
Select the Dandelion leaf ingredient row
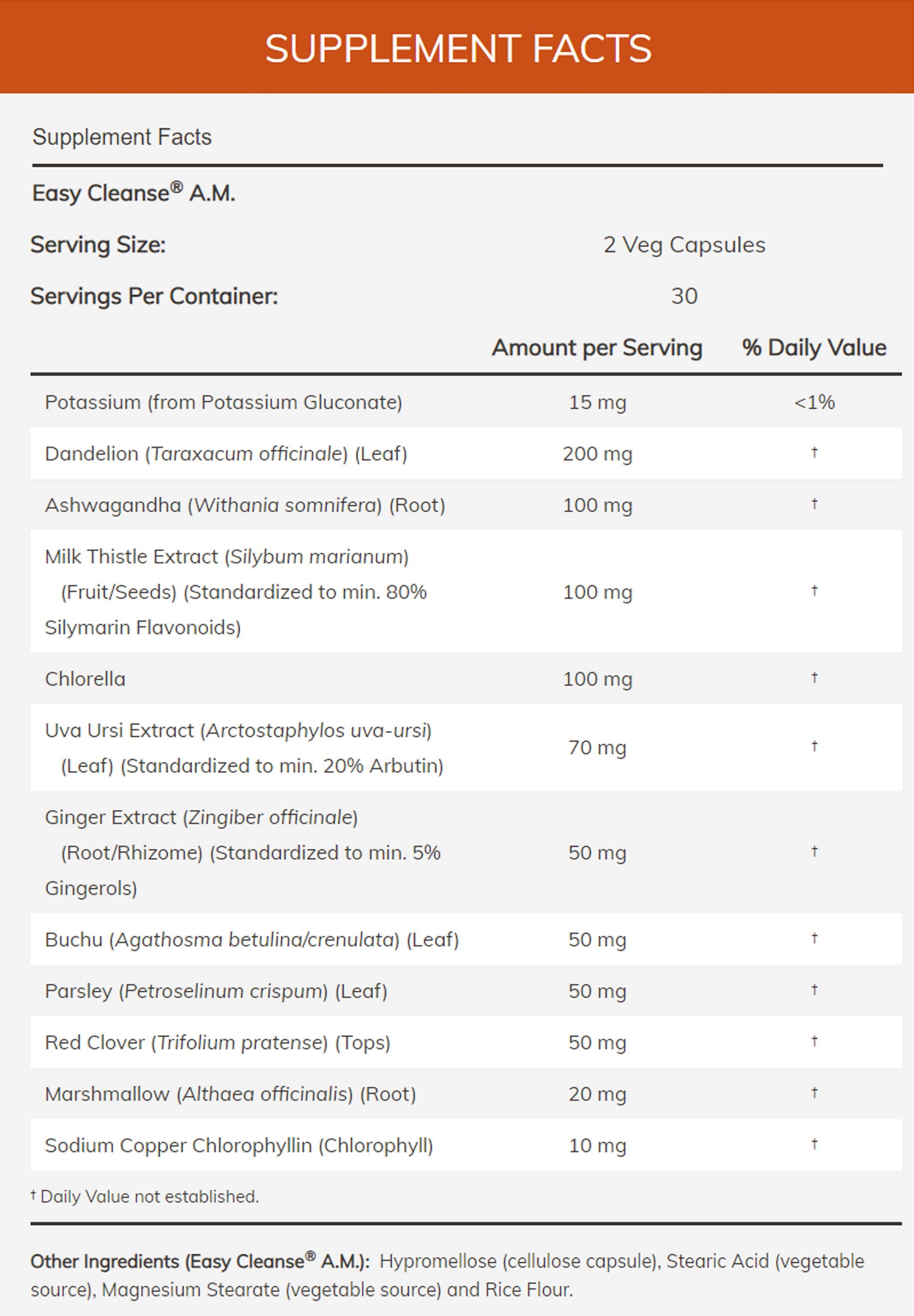pyautogui.click(x=226, y=454)
